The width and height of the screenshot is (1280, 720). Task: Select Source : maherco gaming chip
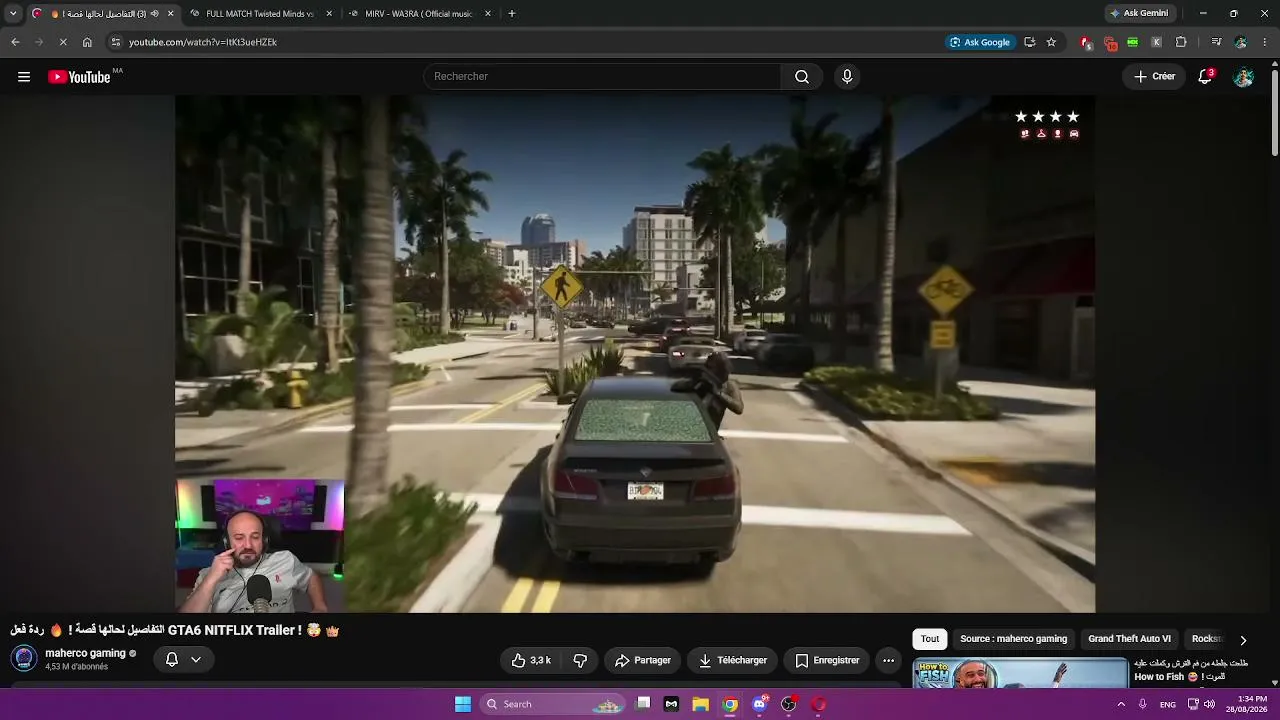[x=1013, y=639]
